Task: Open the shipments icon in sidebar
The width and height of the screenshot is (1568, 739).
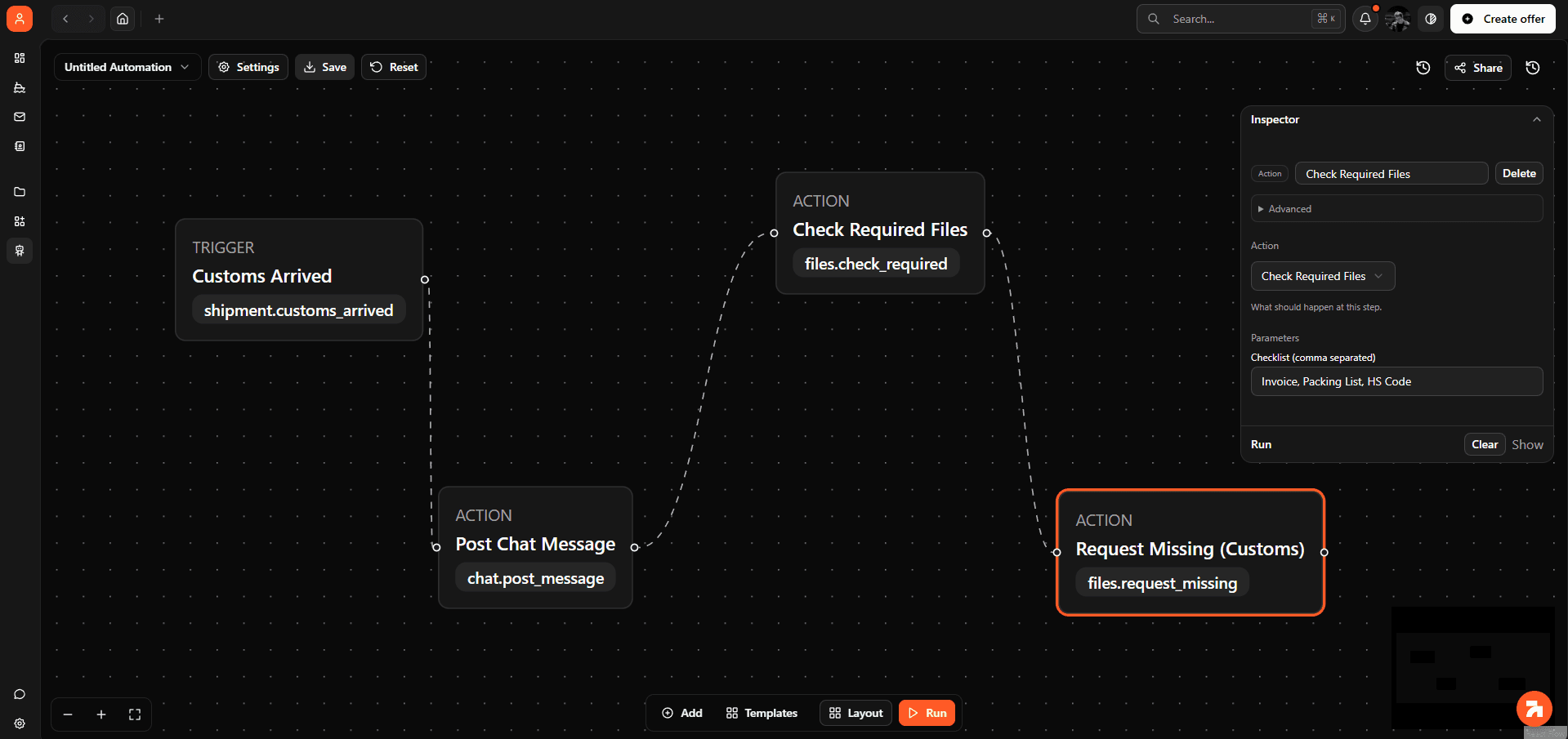Action: tap(20, 88)
